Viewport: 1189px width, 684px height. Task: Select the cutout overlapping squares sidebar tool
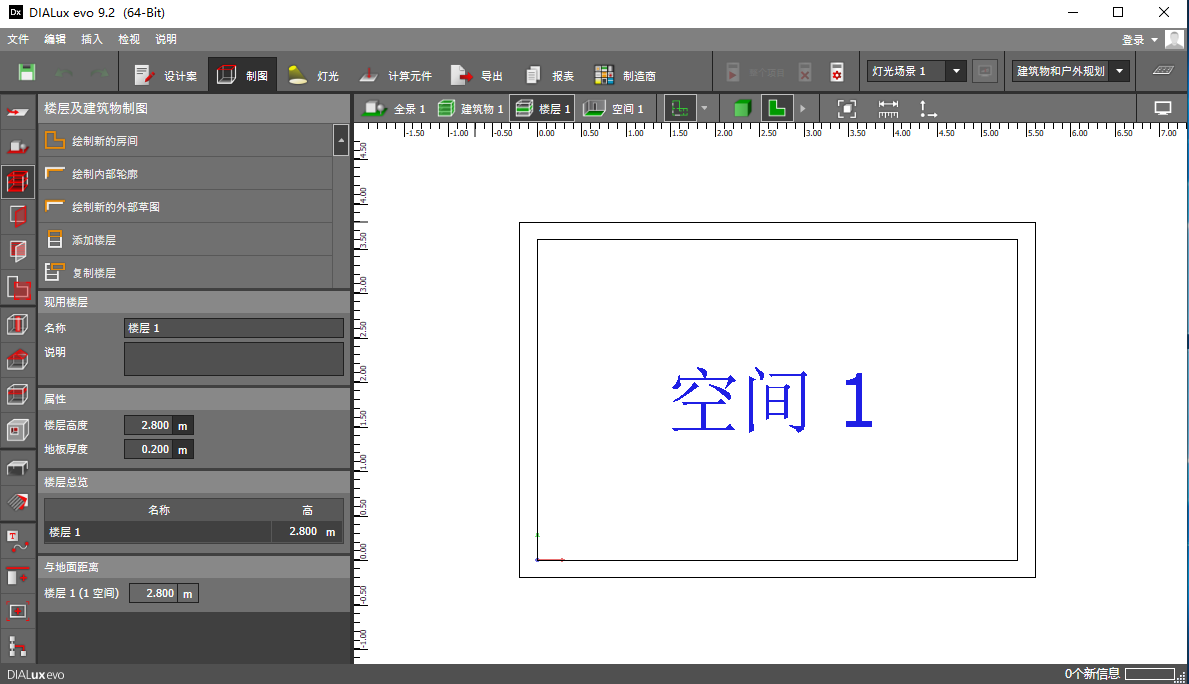pos(18,287)
